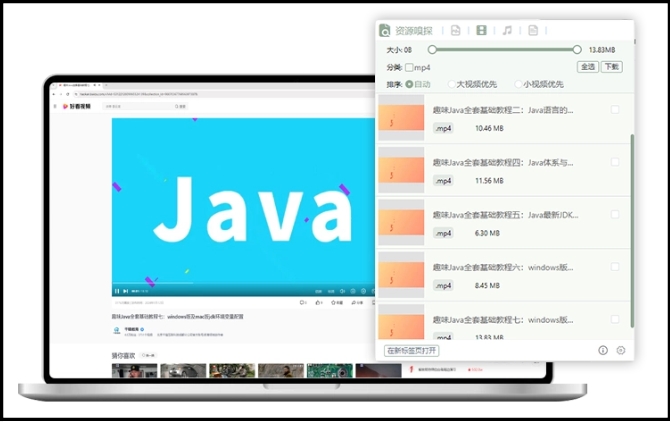Click the hamburger menu beside 好看视频 logo
This screenshot has height=422, width=670.
coord(55,106)
